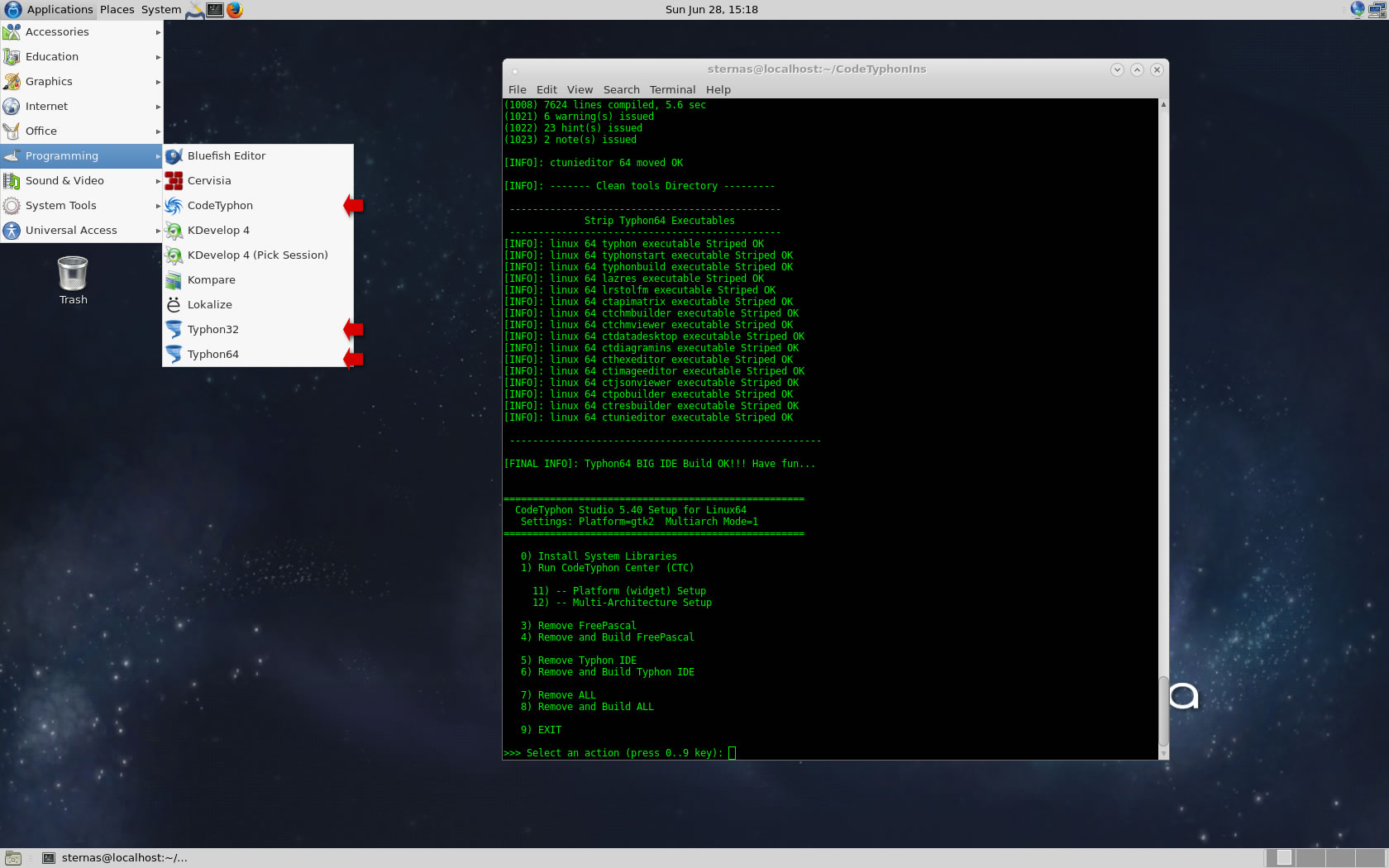Open the terminal Help menu

tap(718, 89)
